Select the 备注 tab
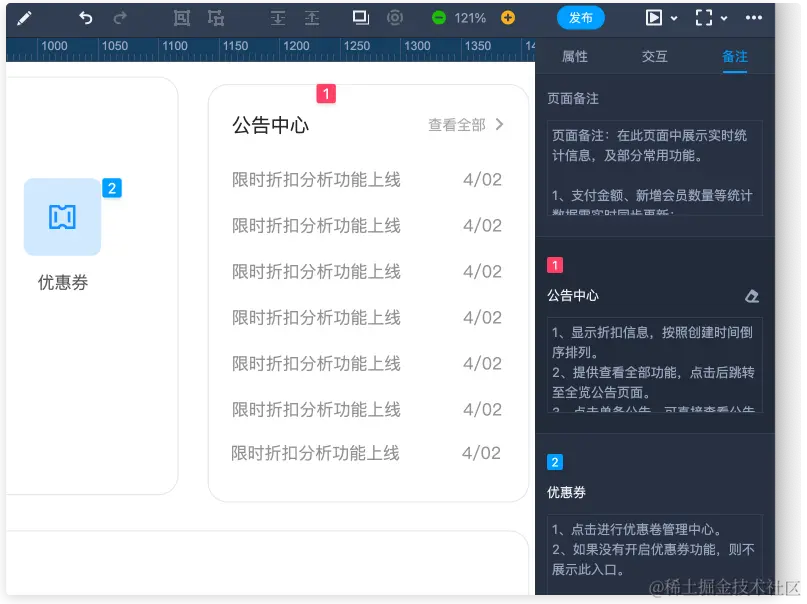The height and width of the screenshot is (604, 807). pos(735,57)
